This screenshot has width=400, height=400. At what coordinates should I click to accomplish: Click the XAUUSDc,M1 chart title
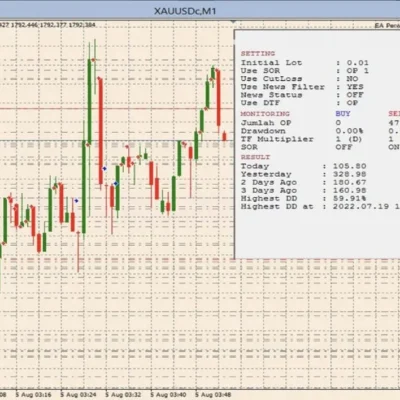(185, 11)
